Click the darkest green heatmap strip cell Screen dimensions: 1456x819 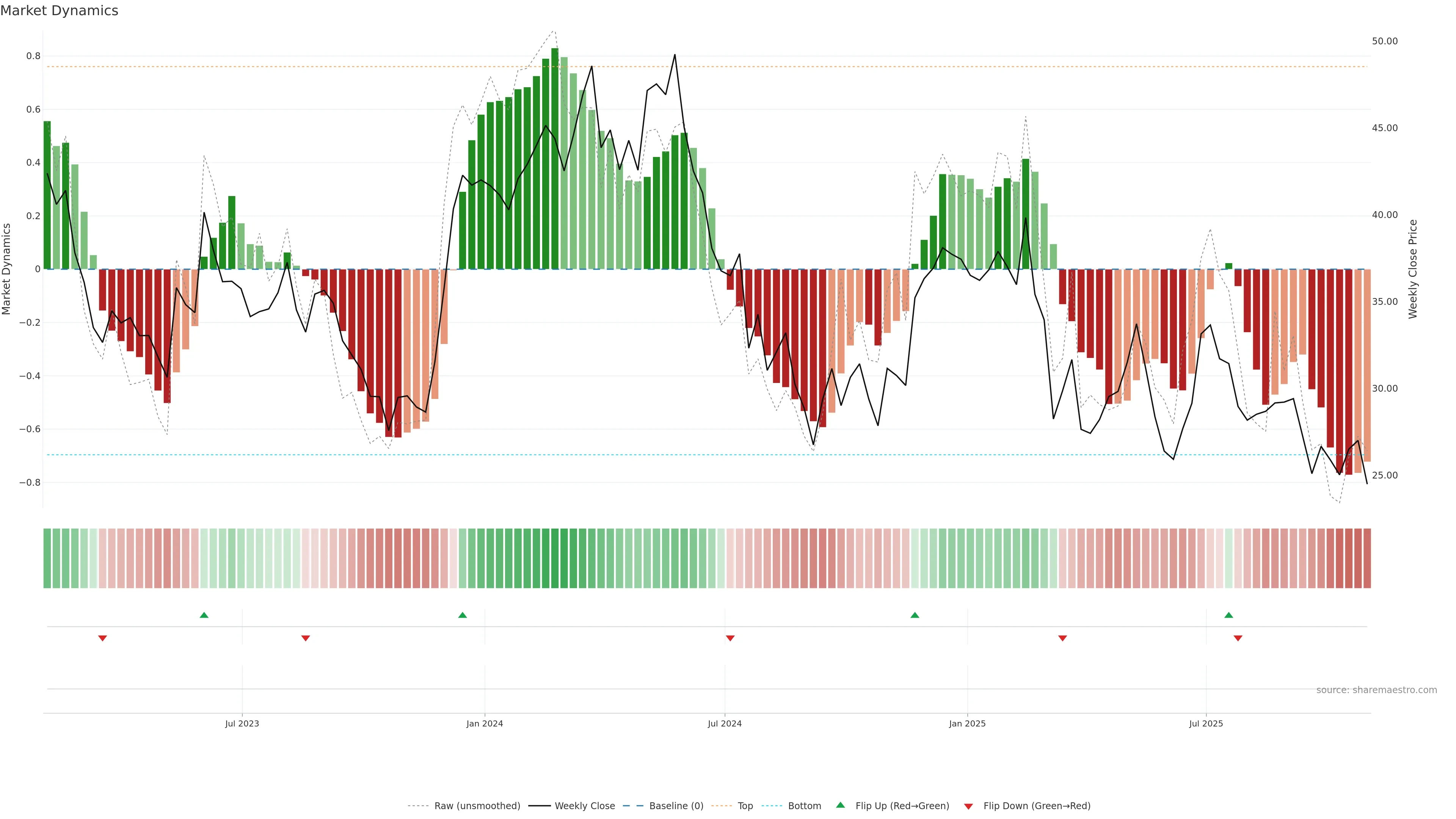pos(554,558)
